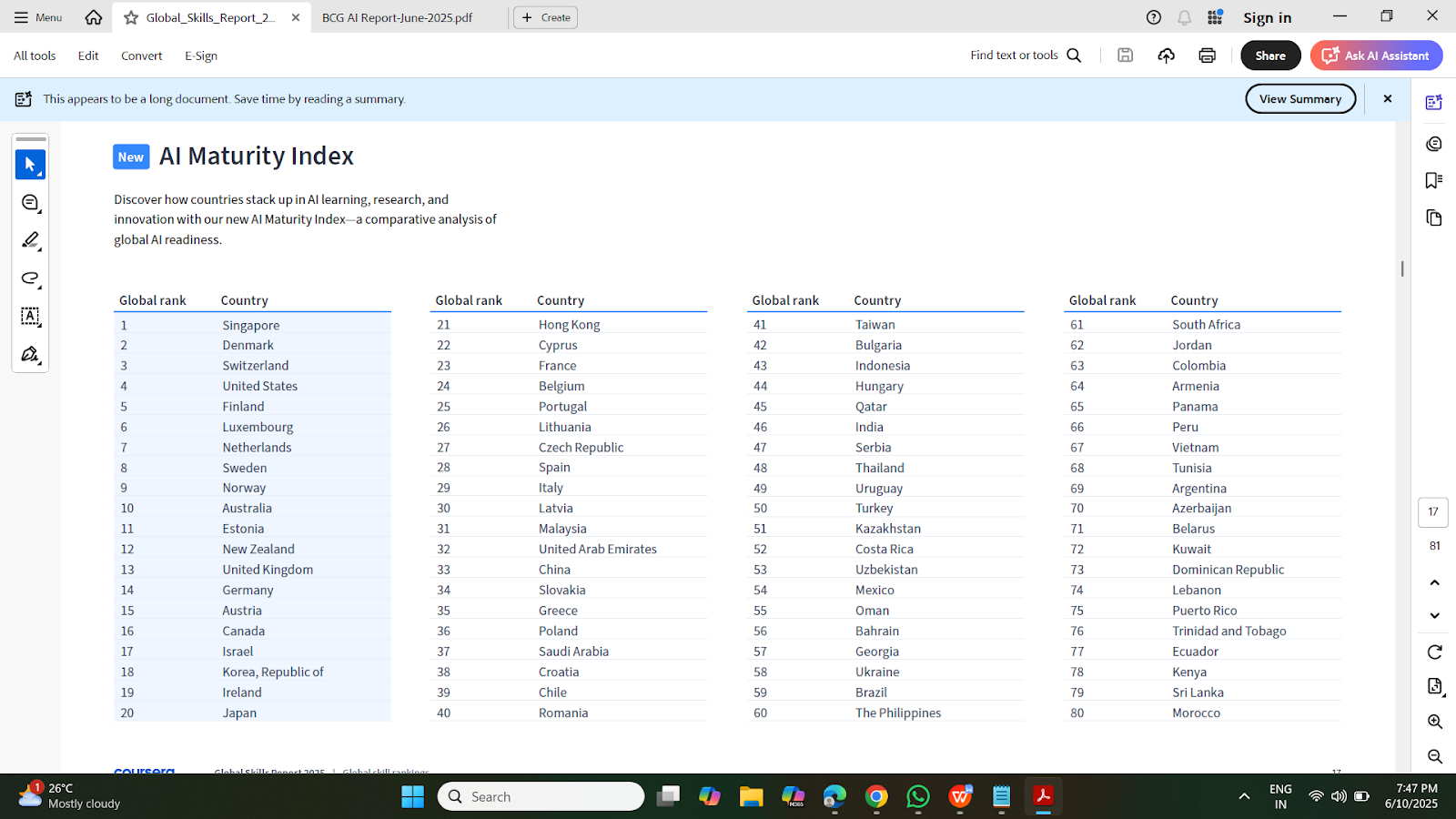Image resolution: width=1456 pixels, height=819 pixels.
Task: Show hidden system tray icons
Action: [1244, 796]
